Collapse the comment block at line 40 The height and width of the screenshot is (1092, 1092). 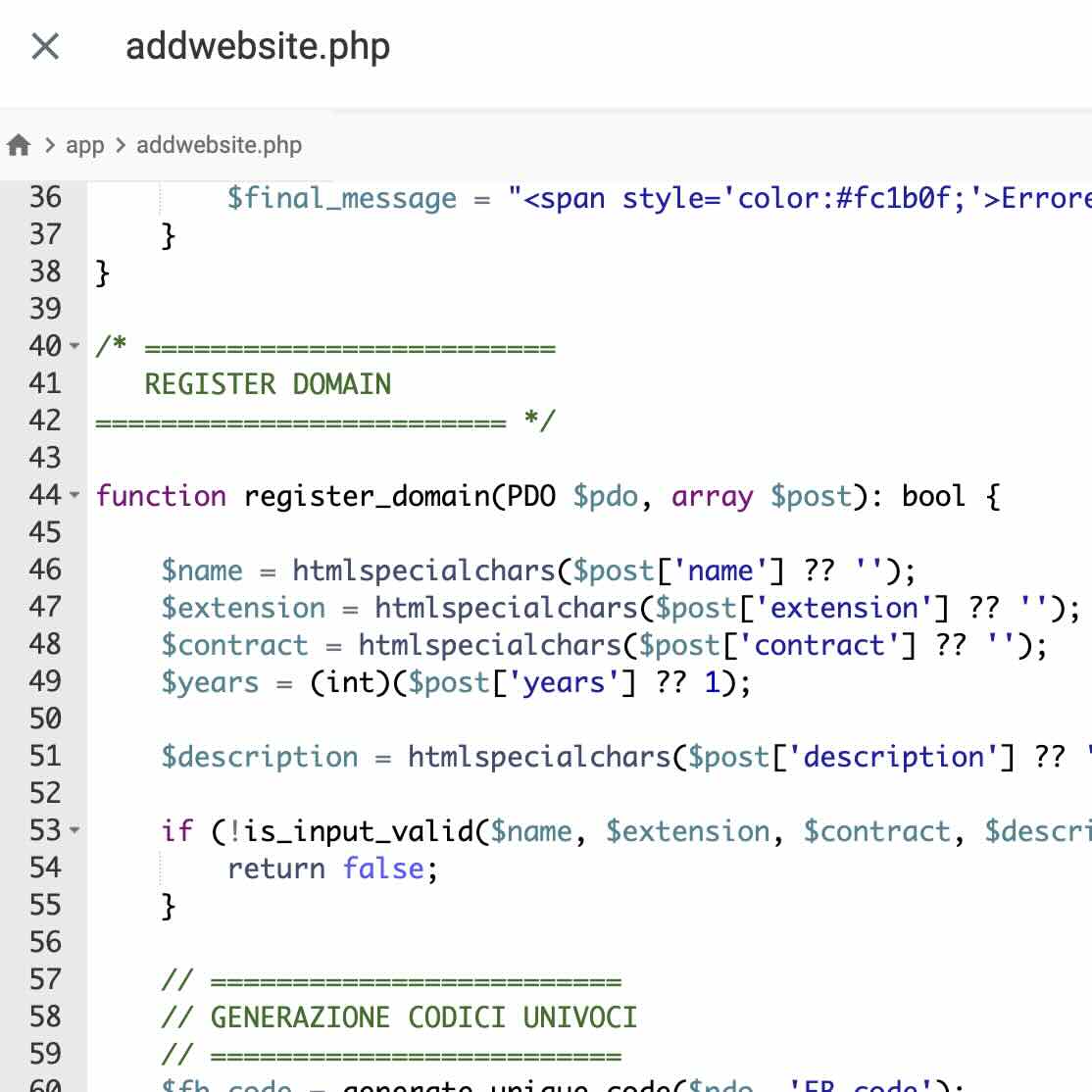coord(74,345)
